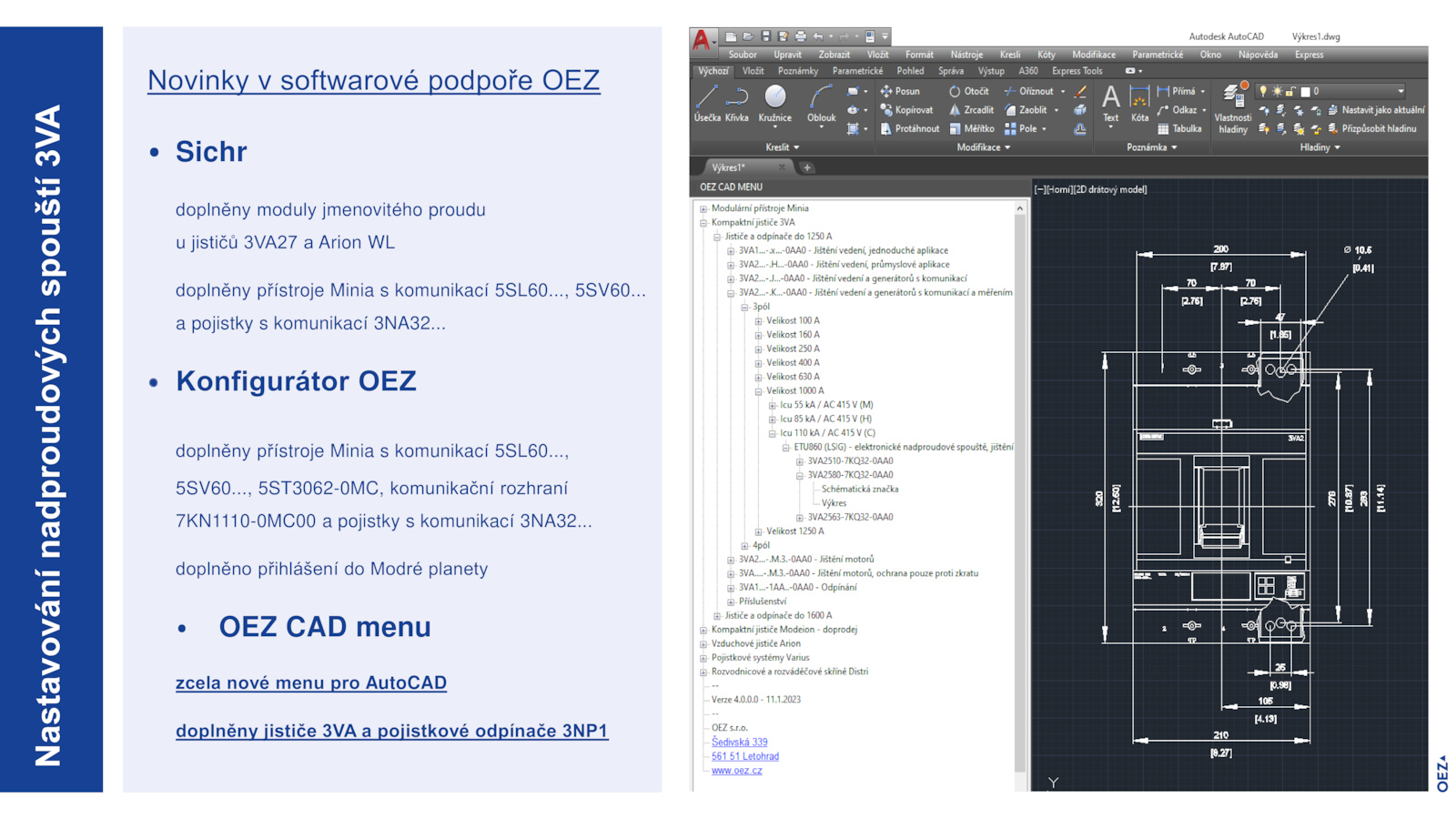Choose the Přímá linear dimension tool
Image resolution: width=1456 pixels, height=819 pixels.
click(x=1177, y=91)
